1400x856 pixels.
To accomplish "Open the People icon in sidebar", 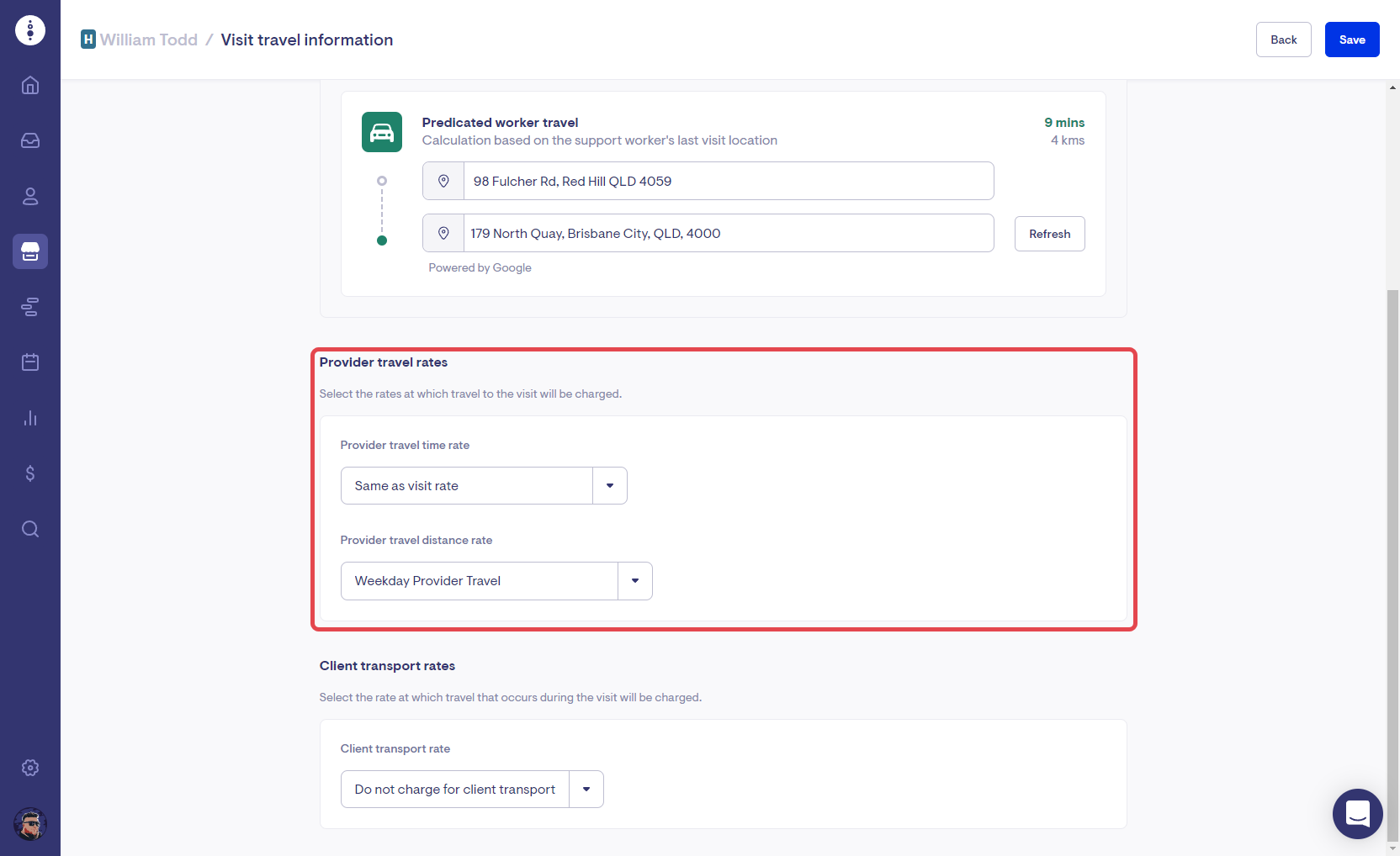I will (30, 196).
